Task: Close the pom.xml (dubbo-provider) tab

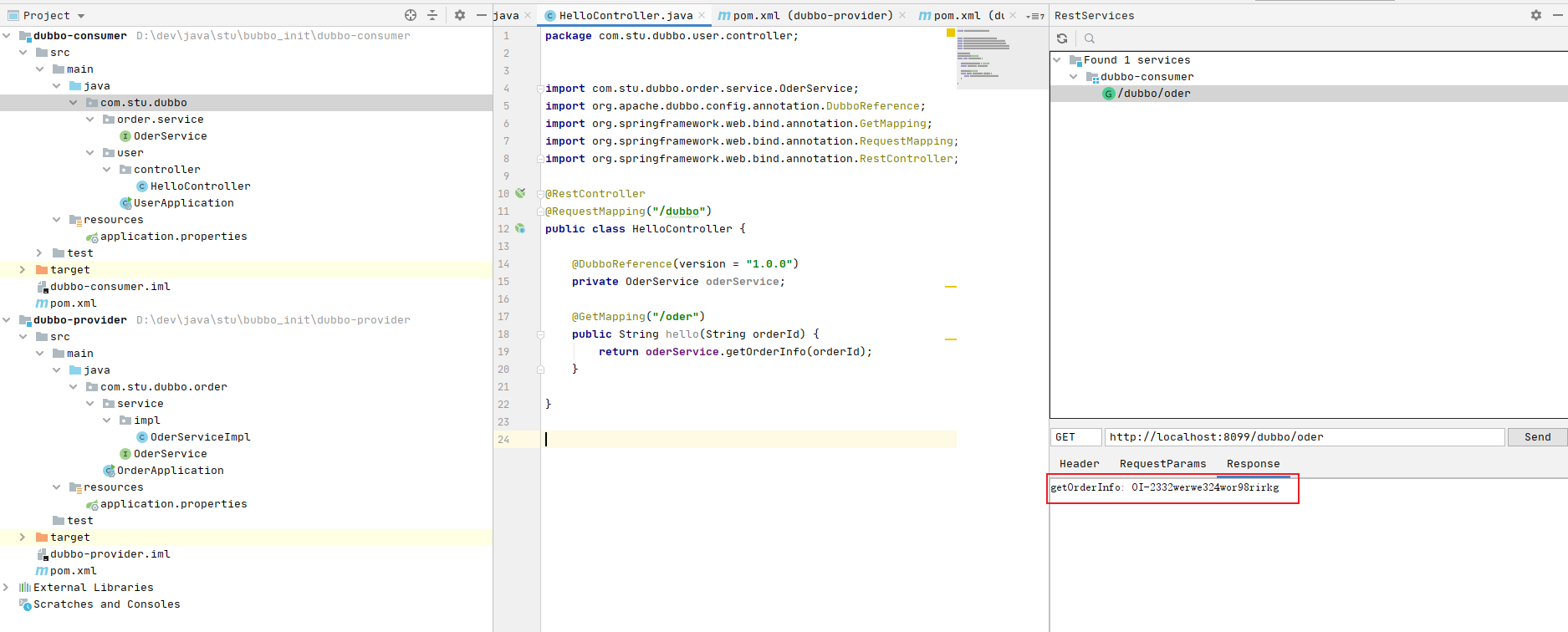Action: 902,15
